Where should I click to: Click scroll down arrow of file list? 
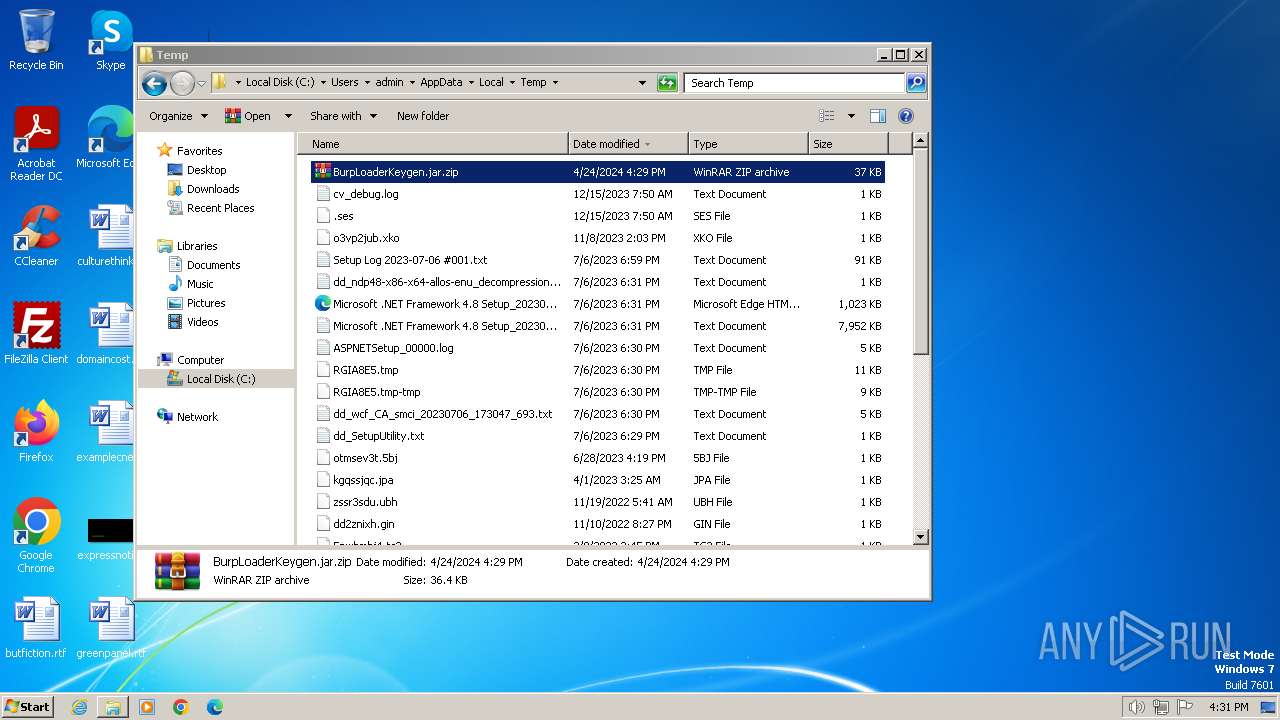pyautogui.click(x=921, y=537)
